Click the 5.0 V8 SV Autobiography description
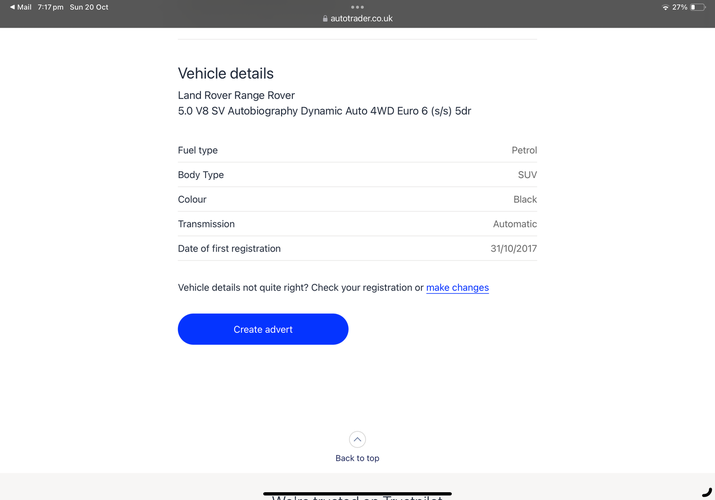 pos(324,111)
